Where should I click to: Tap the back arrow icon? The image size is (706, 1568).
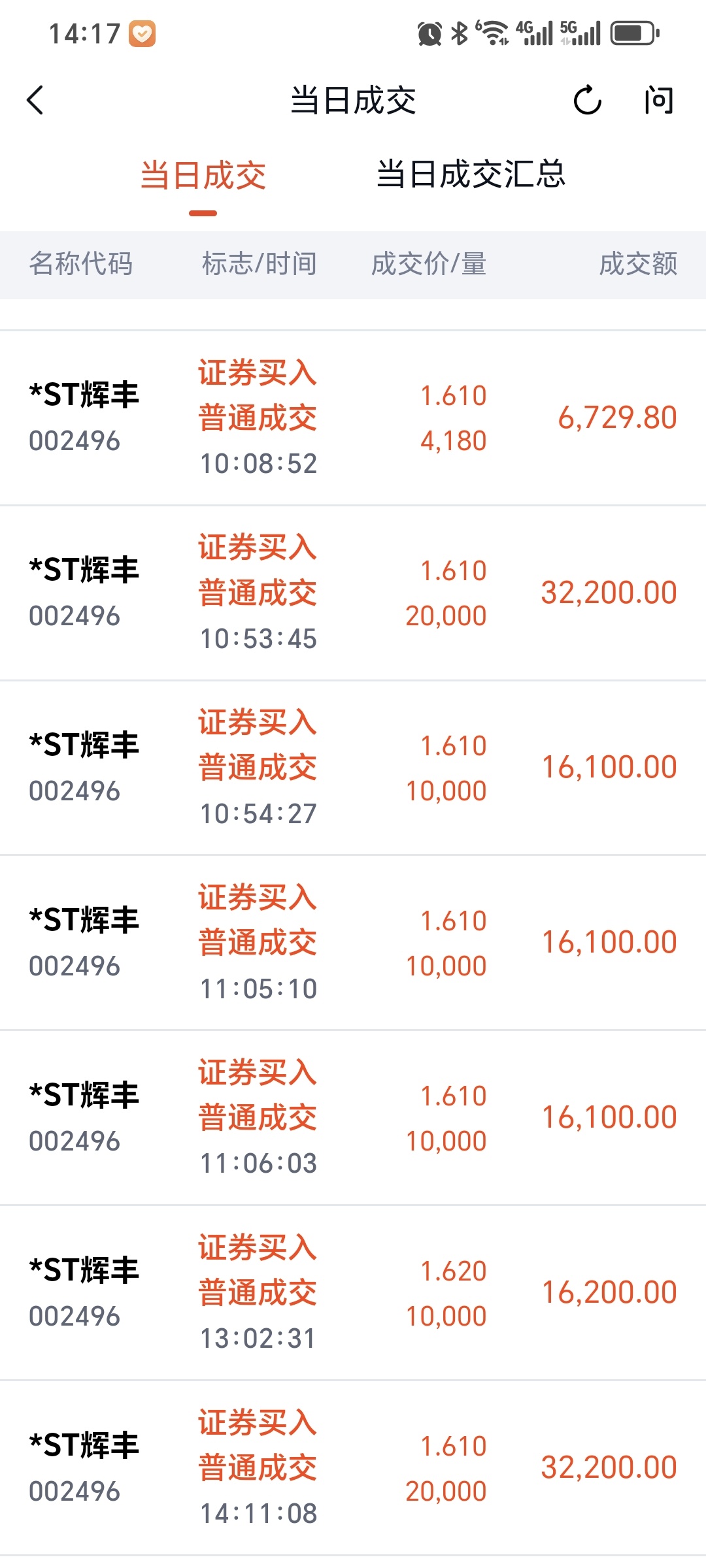click(36, 101)
